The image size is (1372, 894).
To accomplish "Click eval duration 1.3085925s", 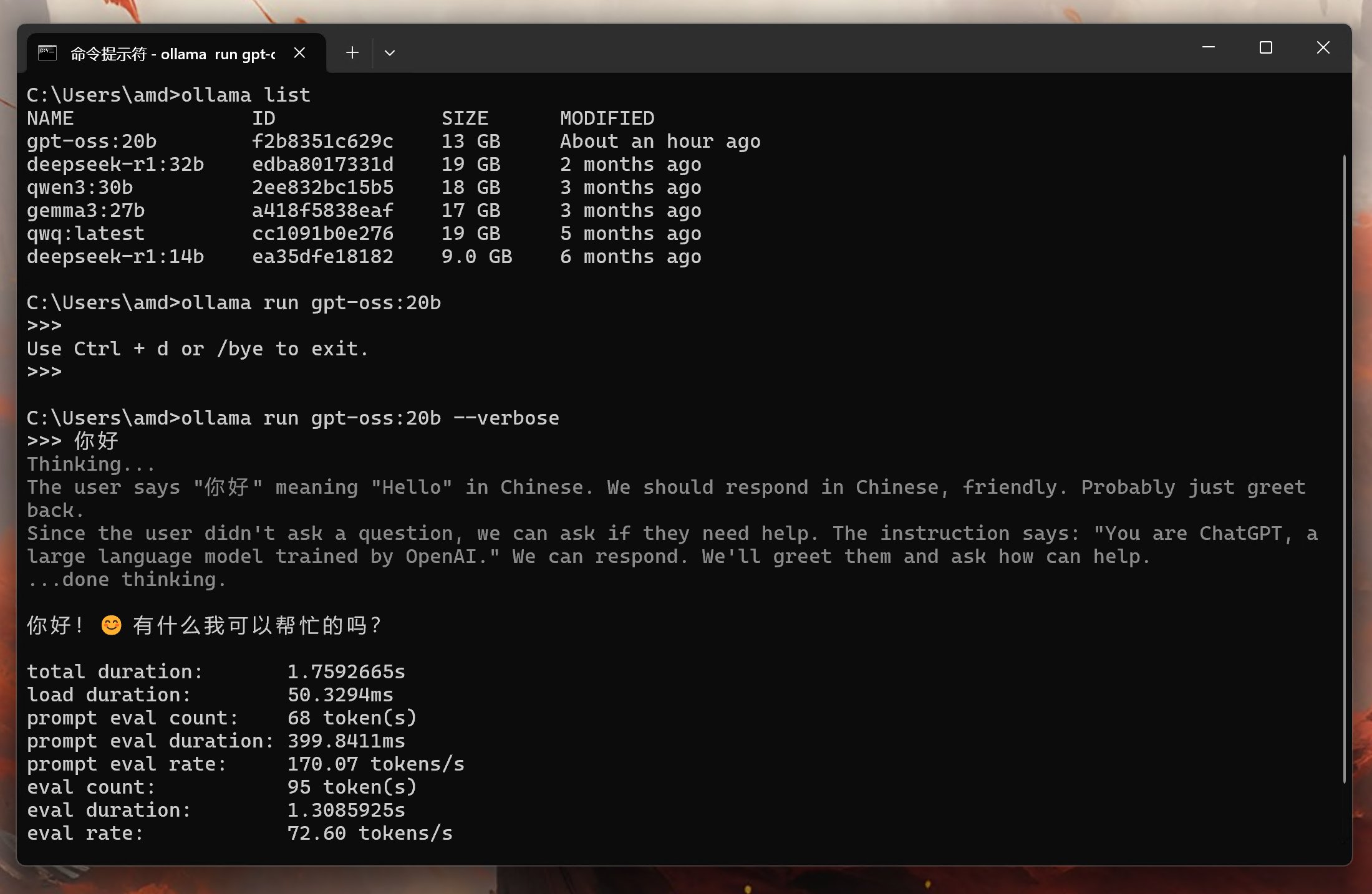I will tap(346, 810).
